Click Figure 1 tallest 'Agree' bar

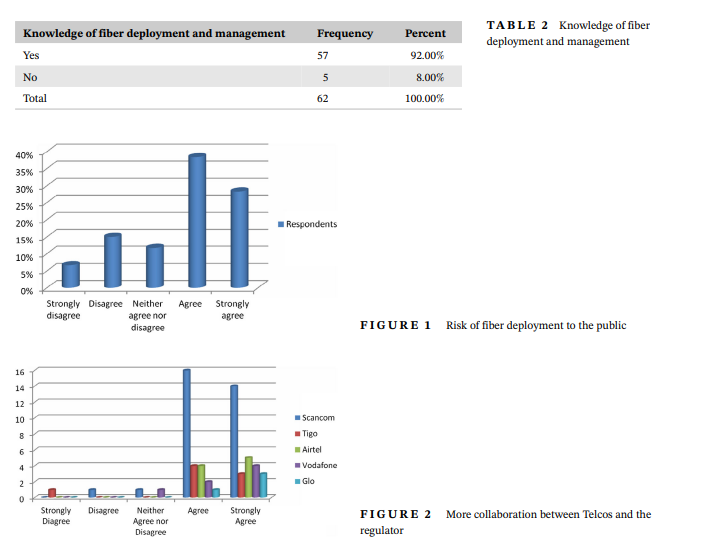(197, 221)
